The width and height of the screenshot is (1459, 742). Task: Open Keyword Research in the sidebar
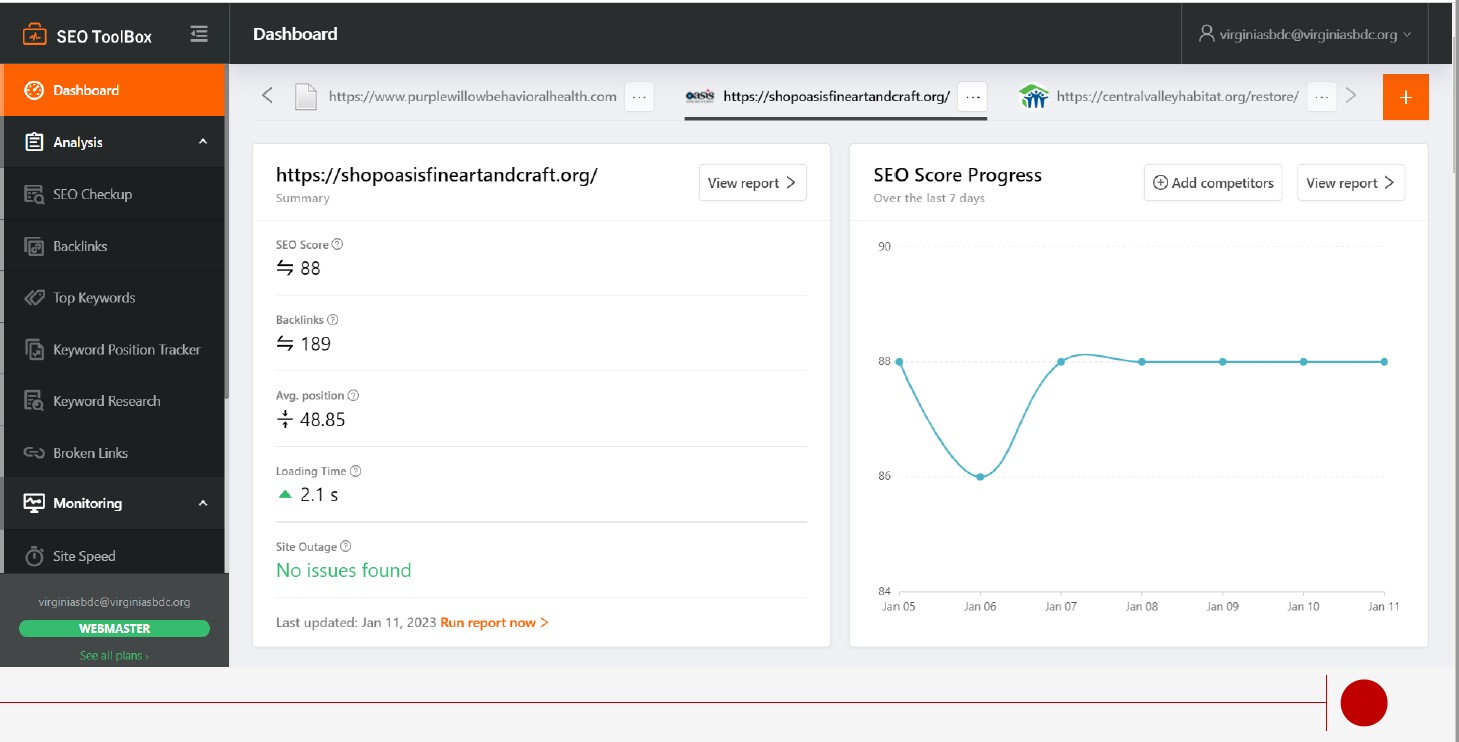(x=114, y=401)
